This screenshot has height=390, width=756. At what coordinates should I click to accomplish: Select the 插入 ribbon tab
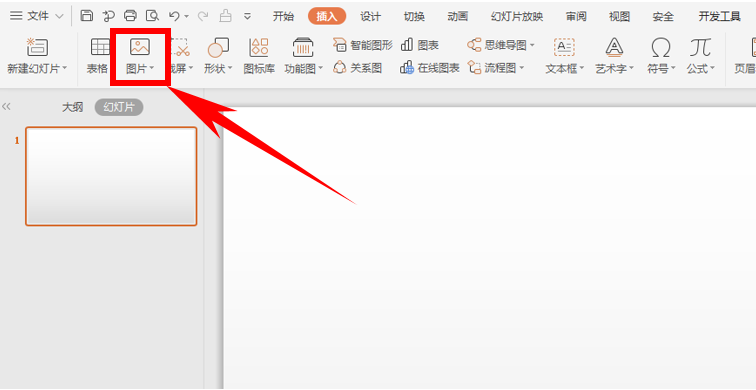click(327, 16)
